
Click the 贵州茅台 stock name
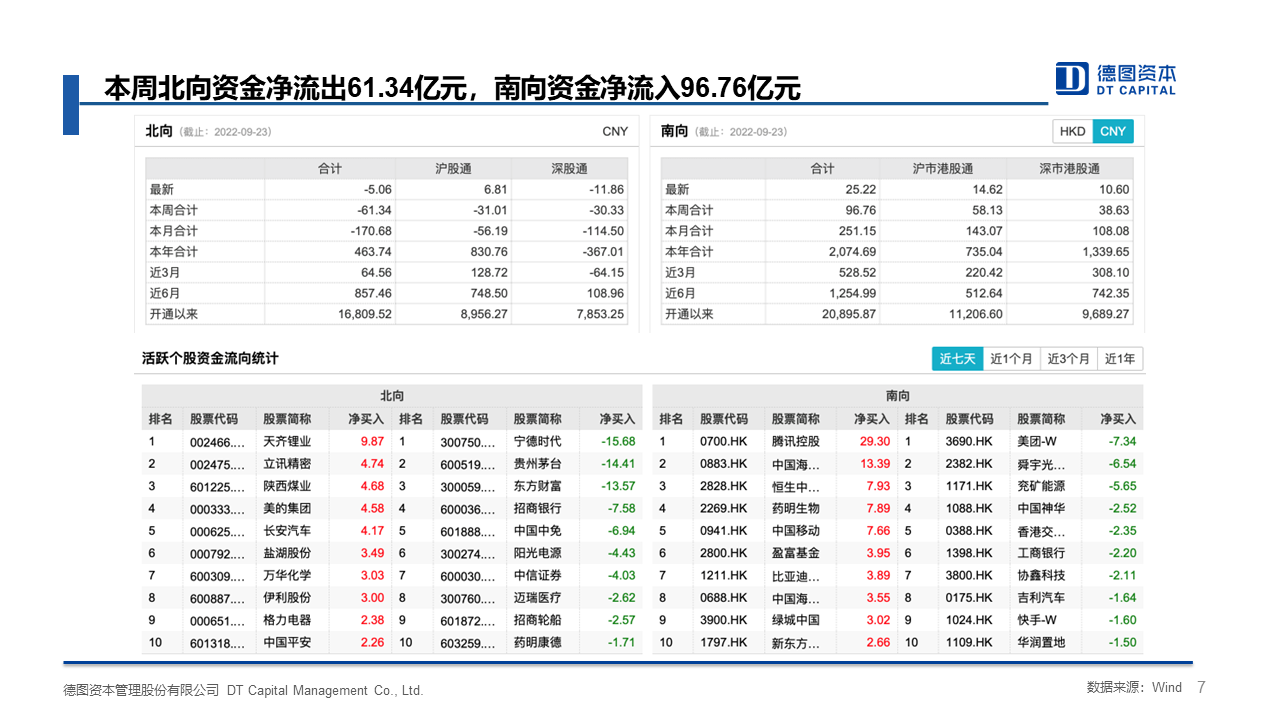[538, 464]
